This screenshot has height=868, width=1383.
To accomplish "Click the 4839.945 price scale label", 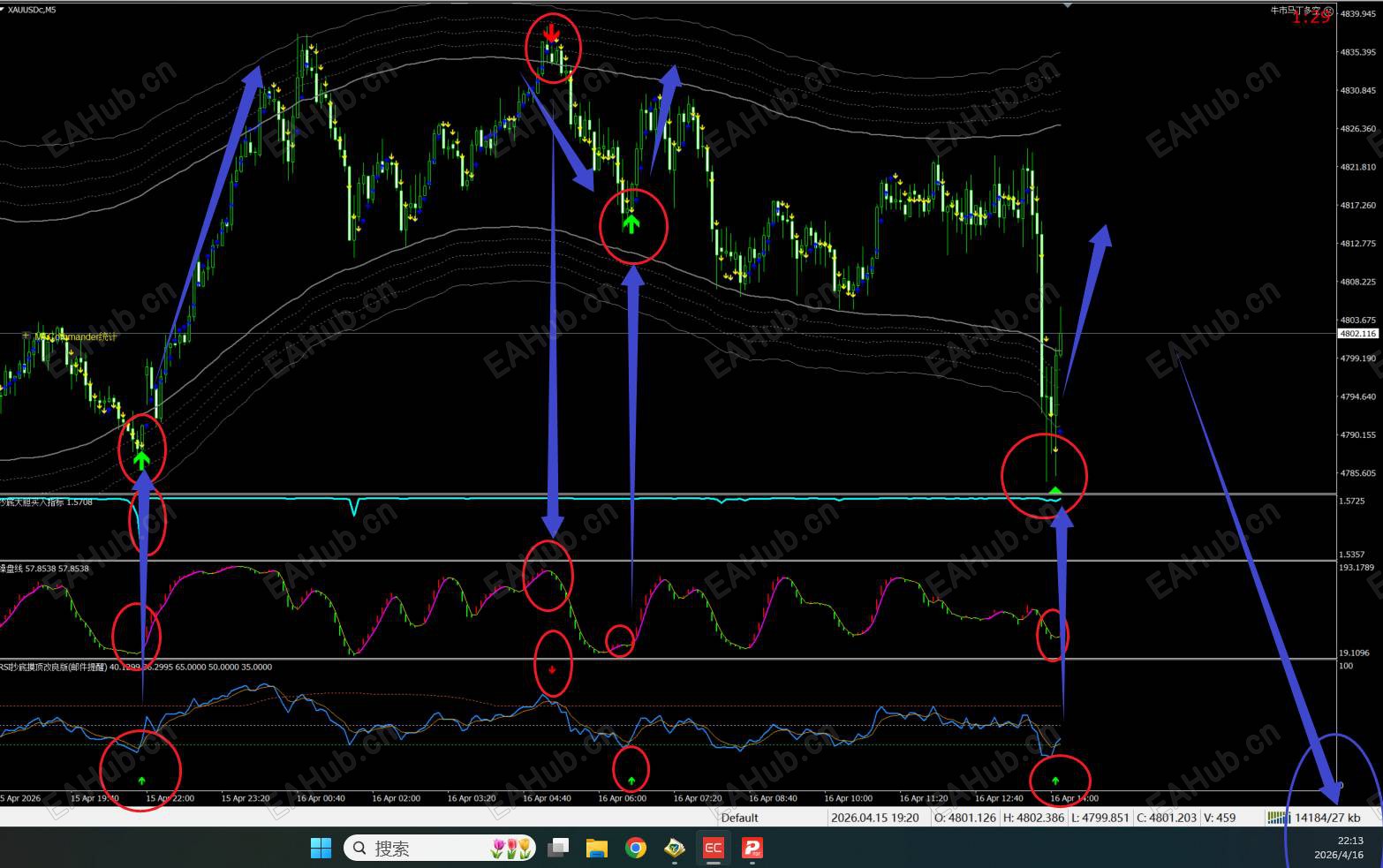I will pyautogui.click(x=1357, y=14).
